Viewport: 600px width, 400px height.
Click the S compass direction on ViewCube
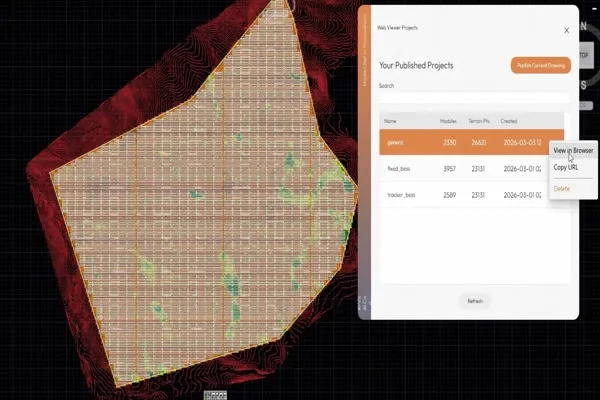coord(584,85)
